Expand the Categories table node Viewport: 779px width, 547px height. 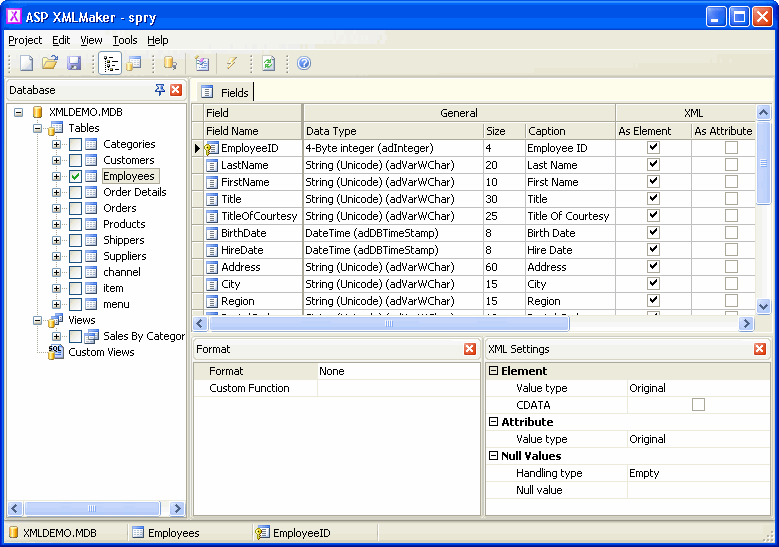57,144
